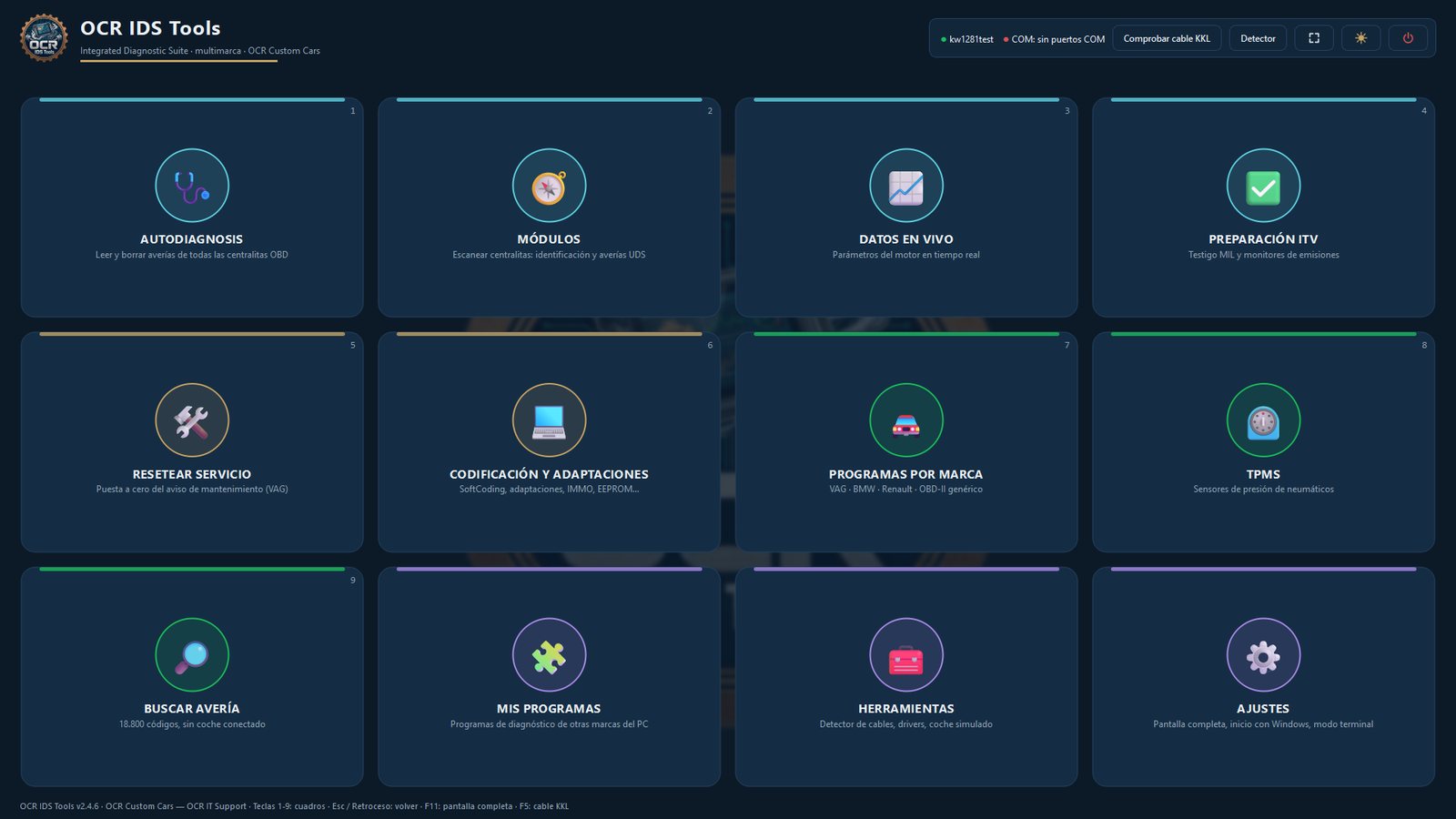Switch theme with the sun icon
This screenshot has height=819, width=1456.
tap(1360, 38)
